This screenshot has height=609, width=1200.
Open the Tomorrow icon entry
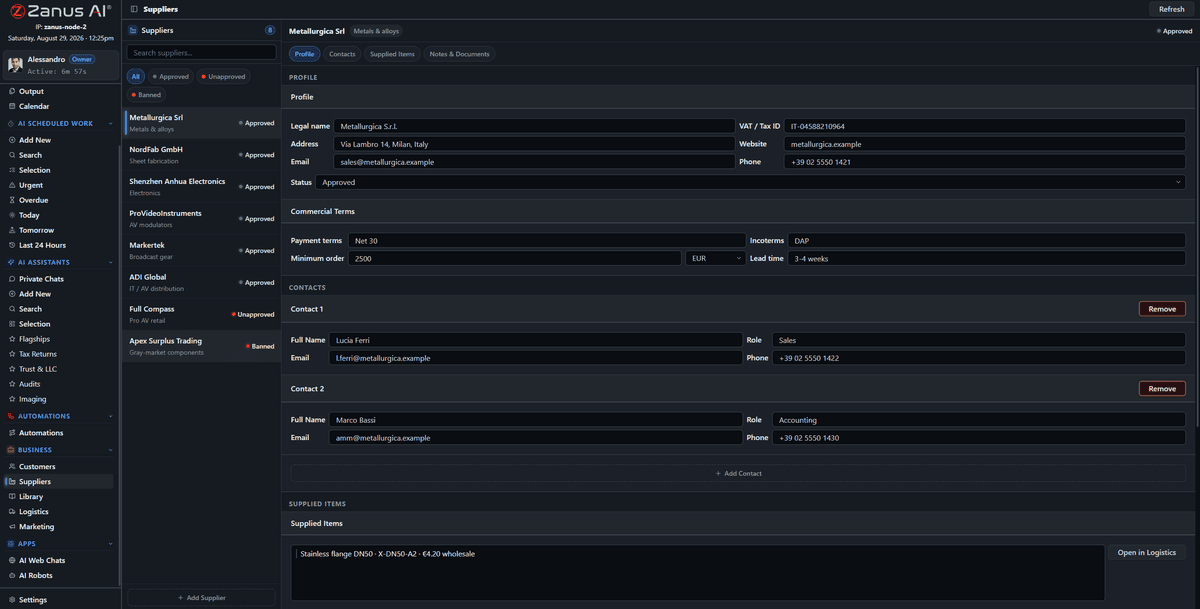coord(12,230)
